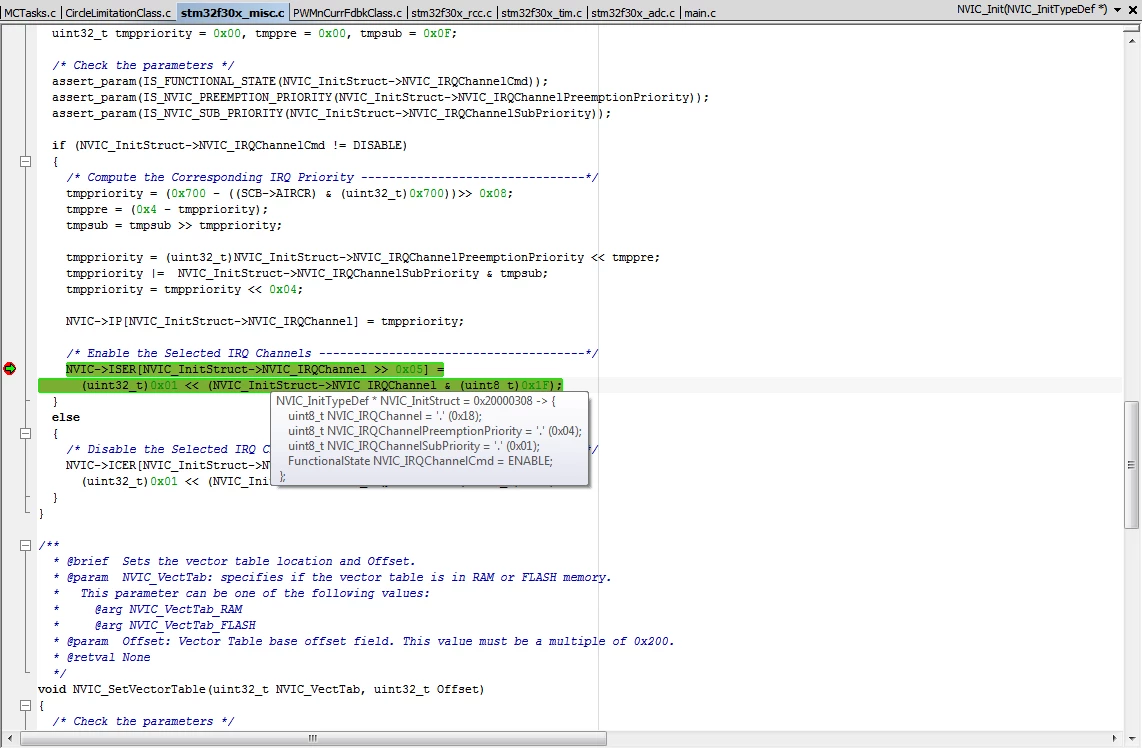The image size is (1142, 749).
Task: Open the NVIC_Init function list dropdown arrow
Action: point(1117,10)
